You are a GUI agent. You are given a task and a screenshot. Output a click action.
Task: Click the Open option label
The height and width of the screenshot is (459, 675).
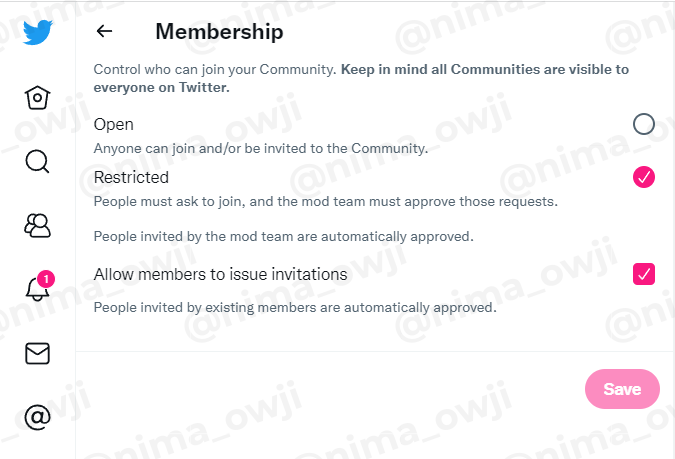(x=114, y=124)
